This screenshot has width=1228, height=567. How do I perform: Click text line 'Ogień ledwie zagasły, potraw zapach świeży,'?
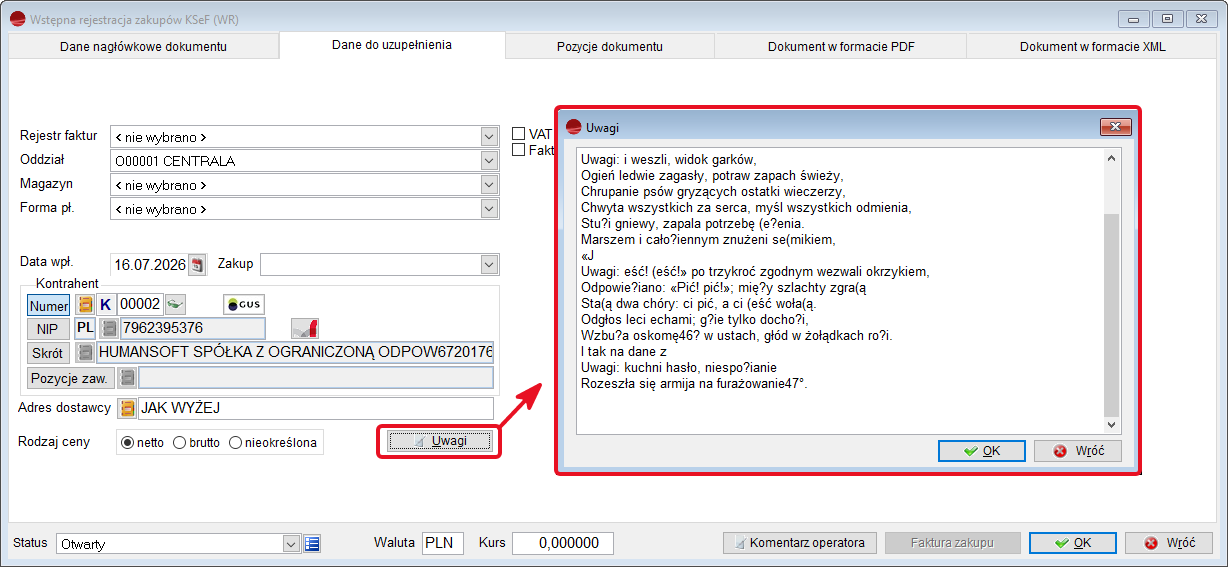(x=711, y=175)
